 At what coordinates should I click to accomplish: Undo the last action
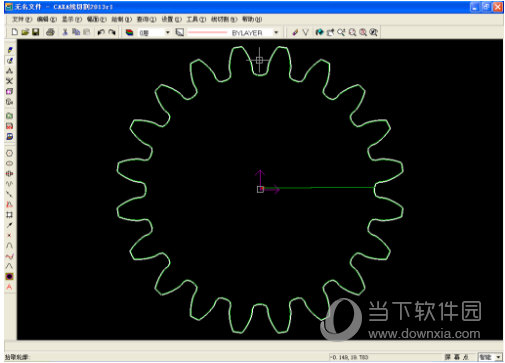101,32
